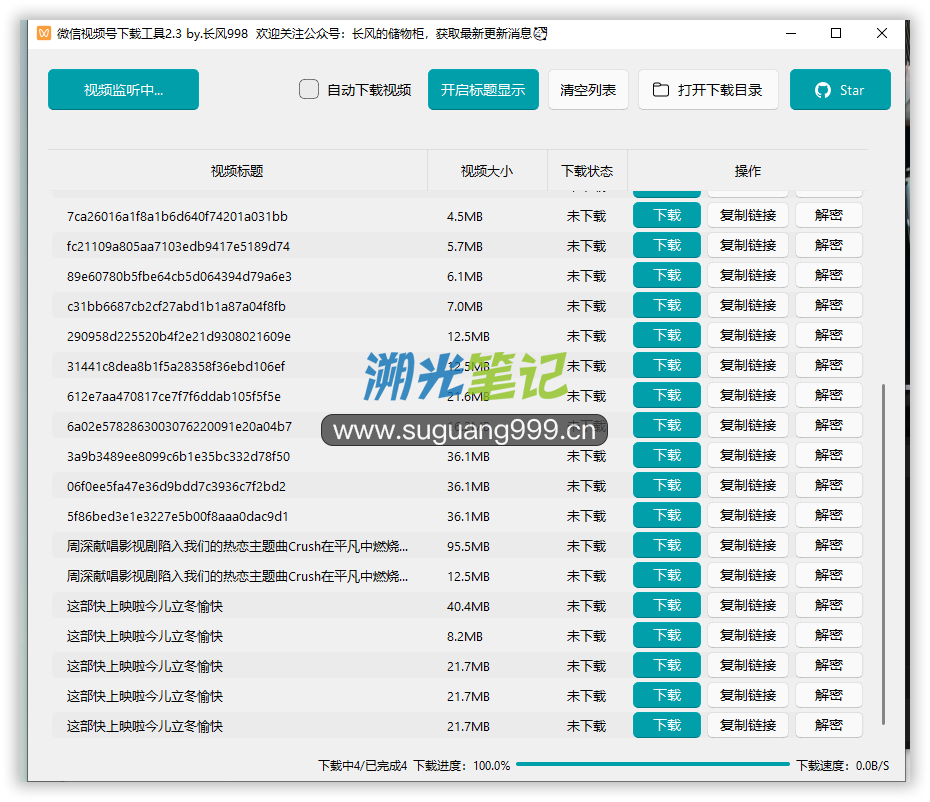The image size is (930, 802).
Task: Copy the link of video 89e60780b5fb
Action: click(748, 275)
